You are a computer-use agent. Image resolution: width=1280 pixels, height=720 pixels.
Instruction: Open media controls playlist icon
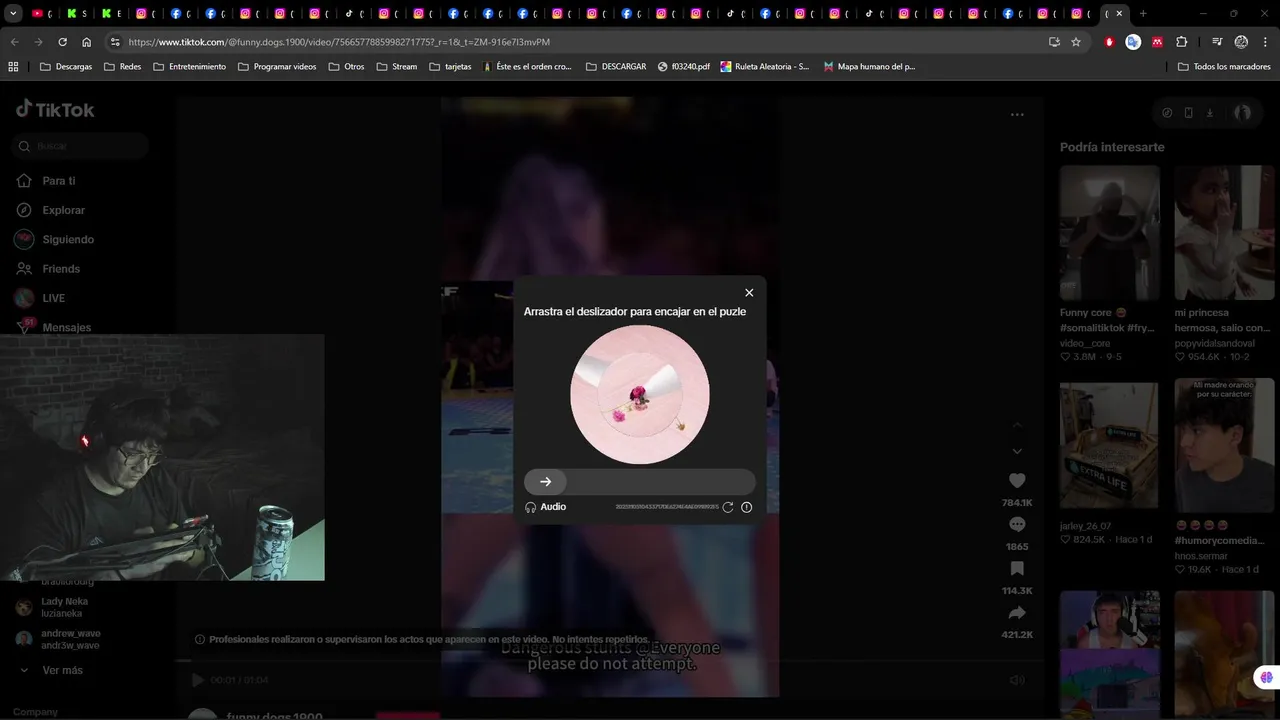click(x=1217, y=42)
